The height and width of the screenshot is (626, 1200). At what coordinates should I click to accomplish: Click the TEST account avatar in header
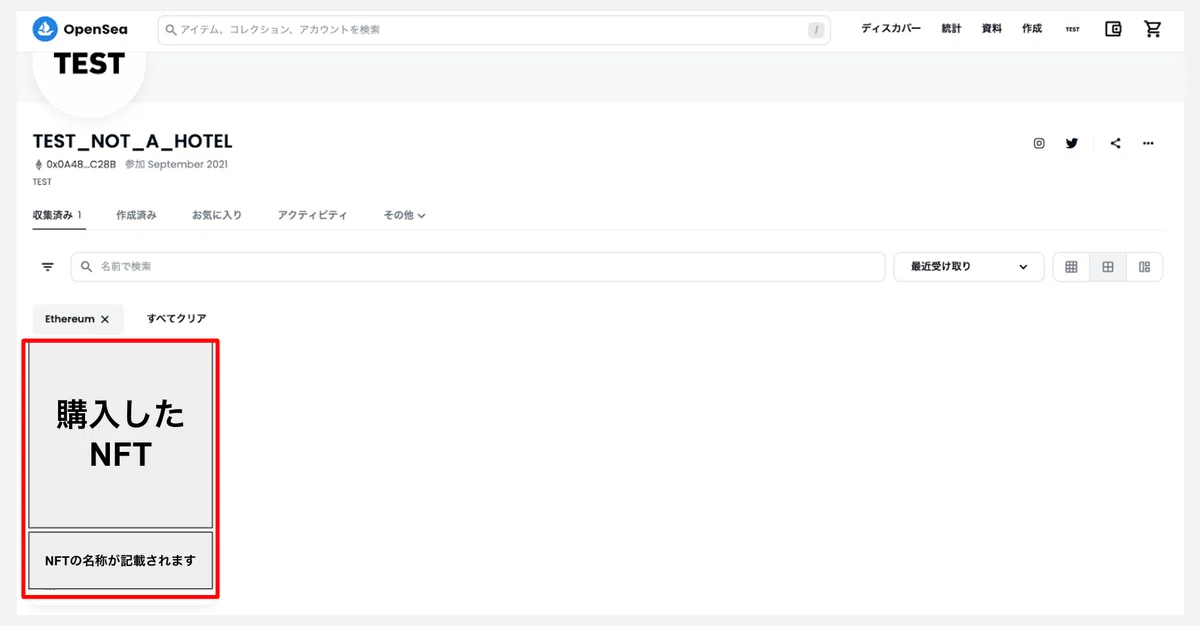click(1073, 29)
